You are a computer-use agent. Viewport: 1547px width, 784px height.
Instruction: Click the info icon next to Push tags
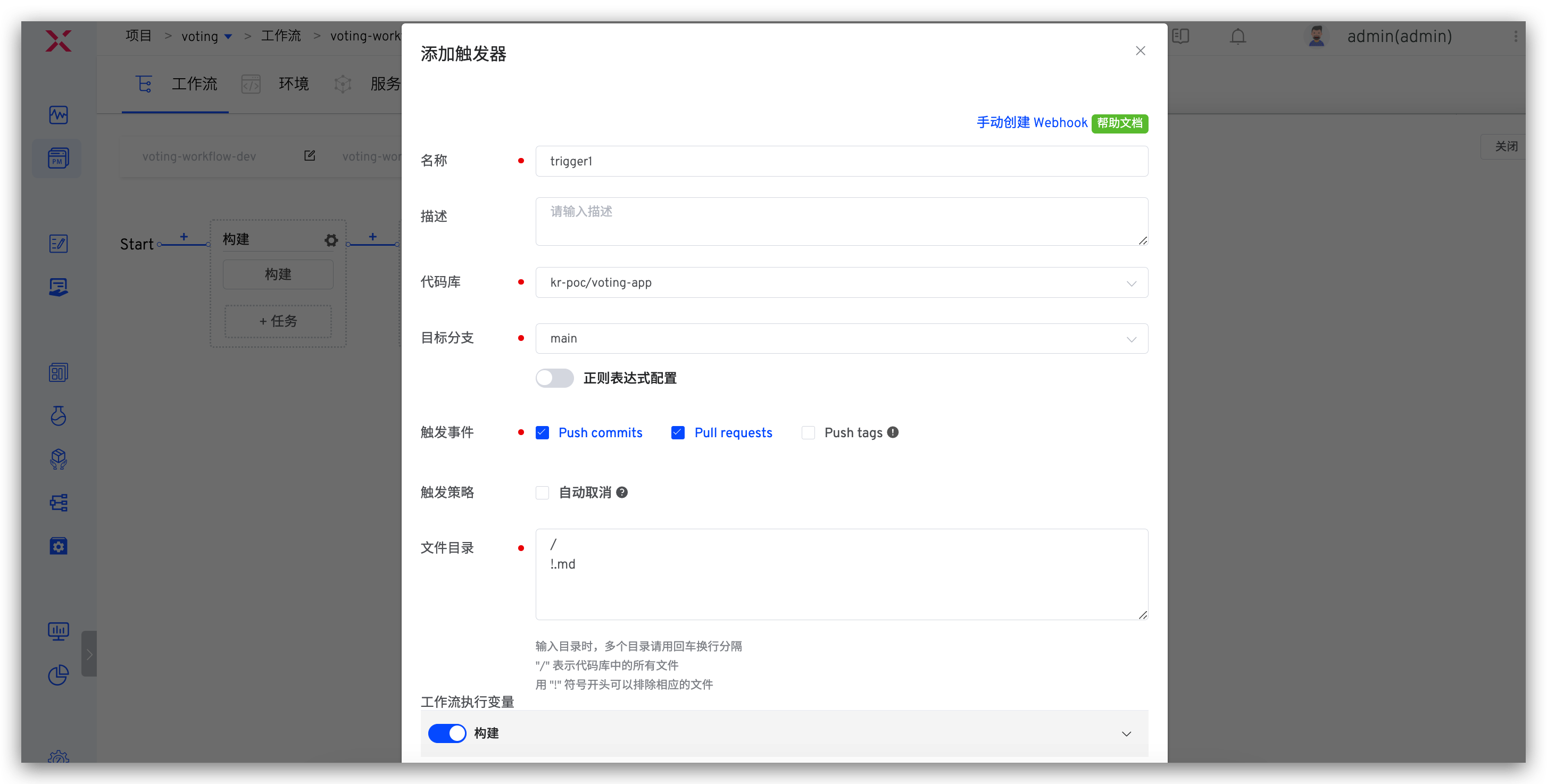coord(893,432)
